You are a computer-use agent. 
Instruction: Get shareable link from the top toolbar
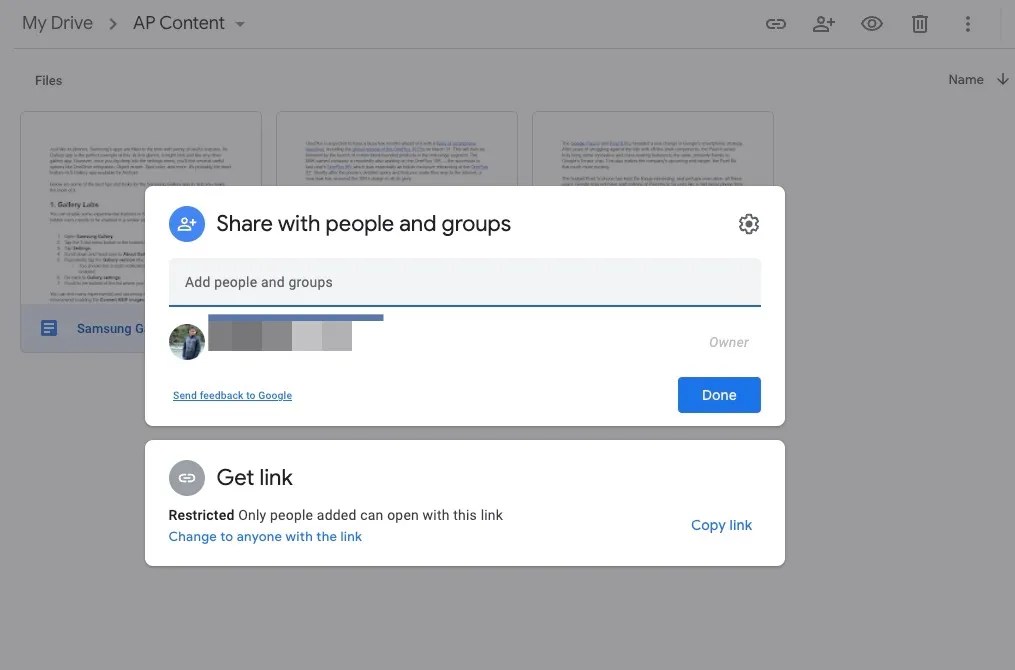pyautogui.click(x=776, y=23)
